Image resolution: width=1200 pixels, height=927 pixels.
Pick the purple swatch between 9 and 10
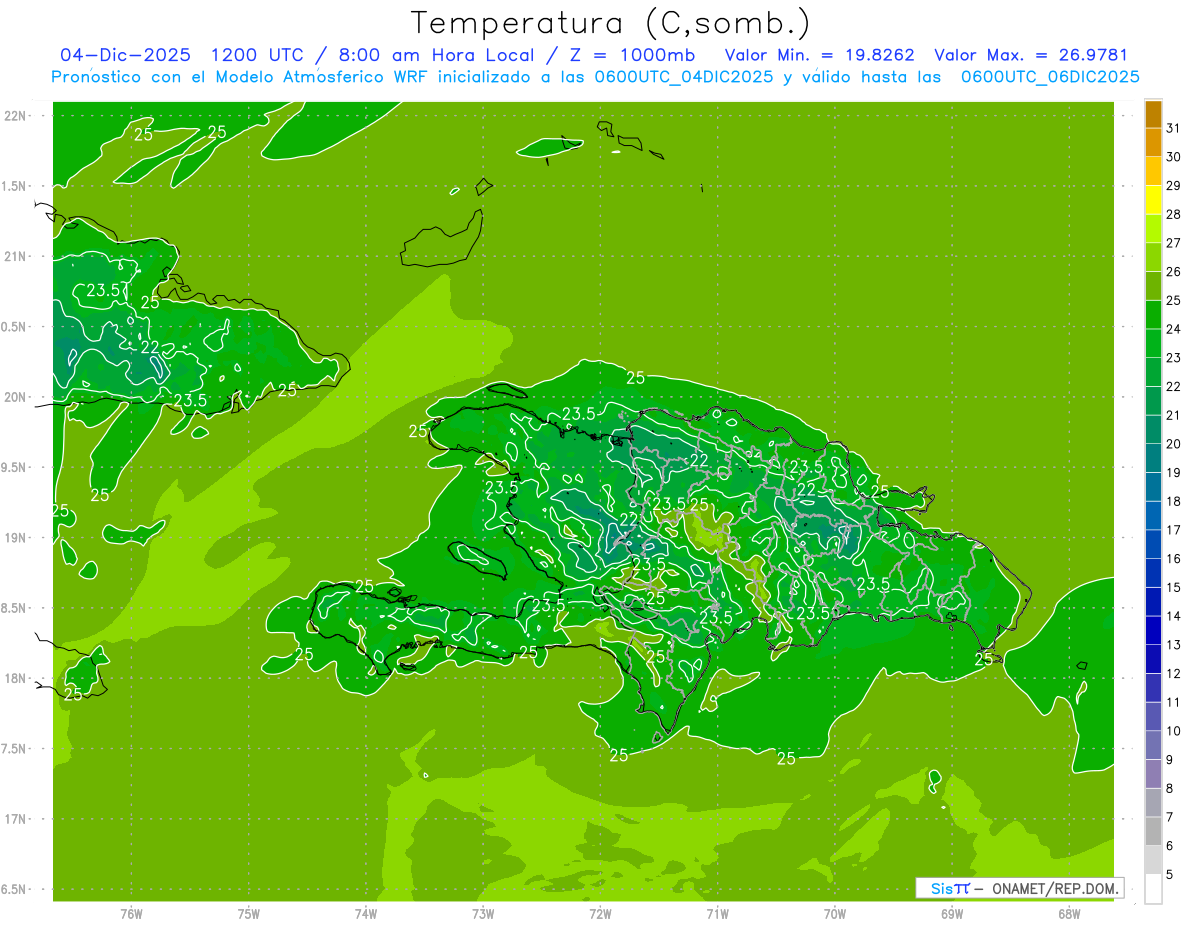point(1153,746)
